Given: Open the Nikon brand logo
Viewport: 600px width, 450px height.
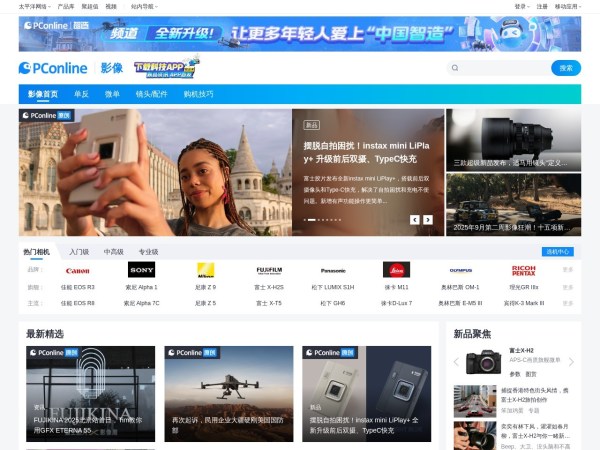Looking at the screenshot, I should (x=205, y=270).
